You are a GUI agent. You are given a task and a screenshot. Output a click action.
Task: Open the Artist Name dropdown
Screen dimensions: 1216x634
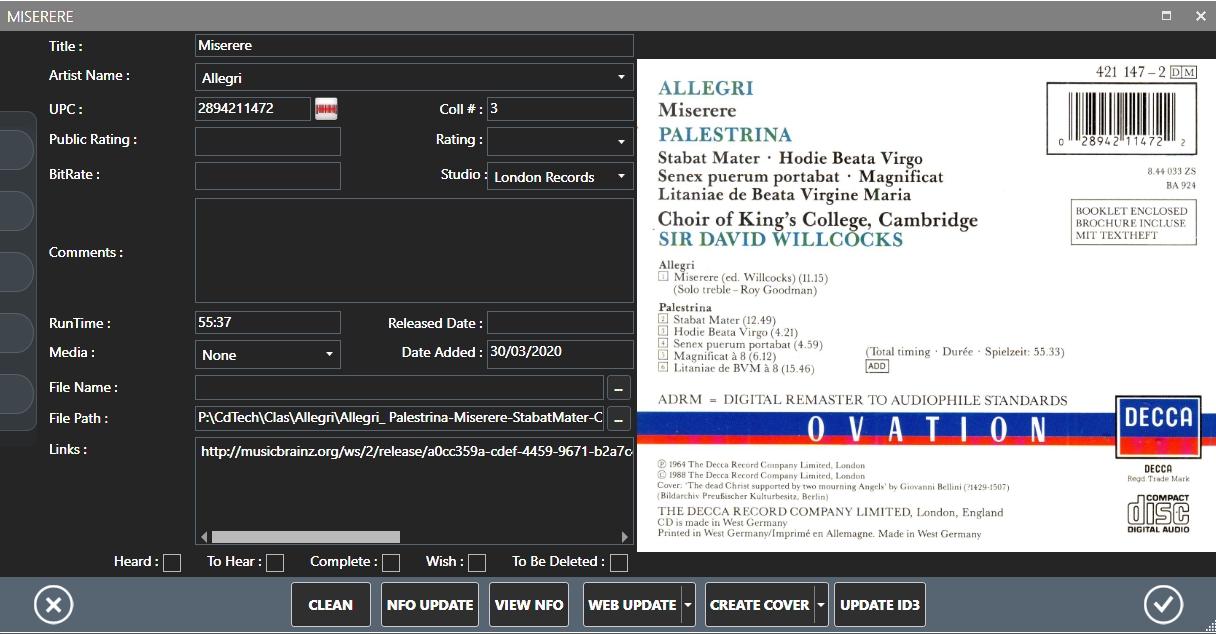[621, 77]
